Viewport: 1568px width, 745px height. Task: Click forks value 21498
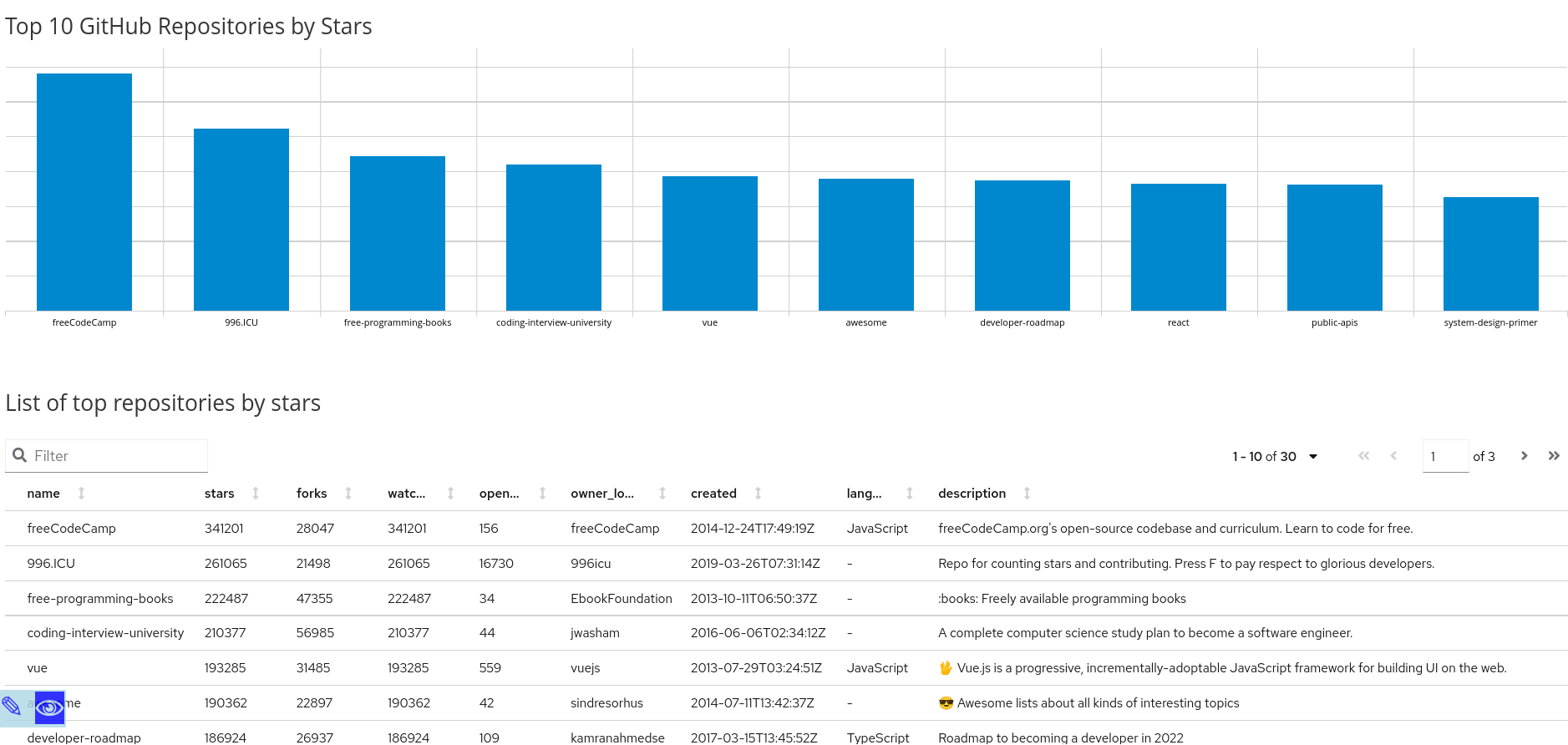(x=313, y=564)
